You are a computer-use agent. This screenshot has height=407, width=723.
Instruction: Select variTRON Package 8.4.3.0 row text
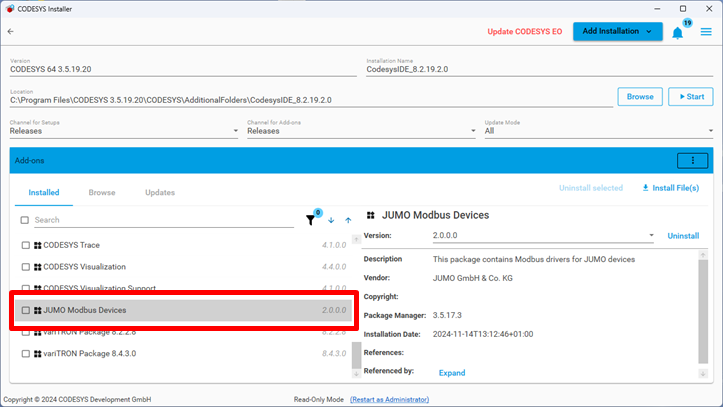(89, 354)
